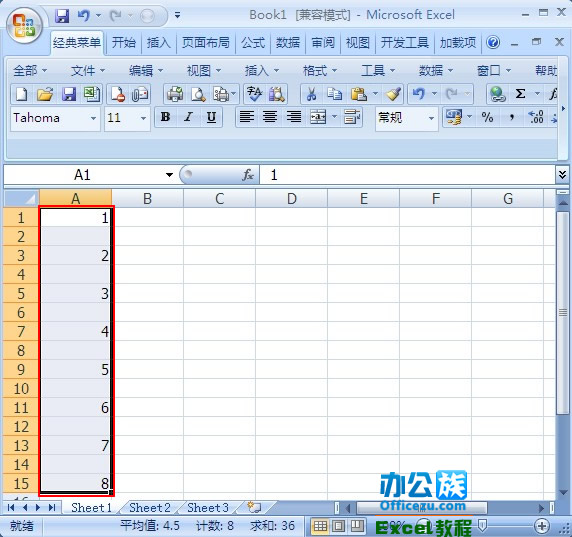The height and width of the screenshot is (537, 572).
Task: Click the Save icon in classic toolbar
Action: tap(69, 94)
